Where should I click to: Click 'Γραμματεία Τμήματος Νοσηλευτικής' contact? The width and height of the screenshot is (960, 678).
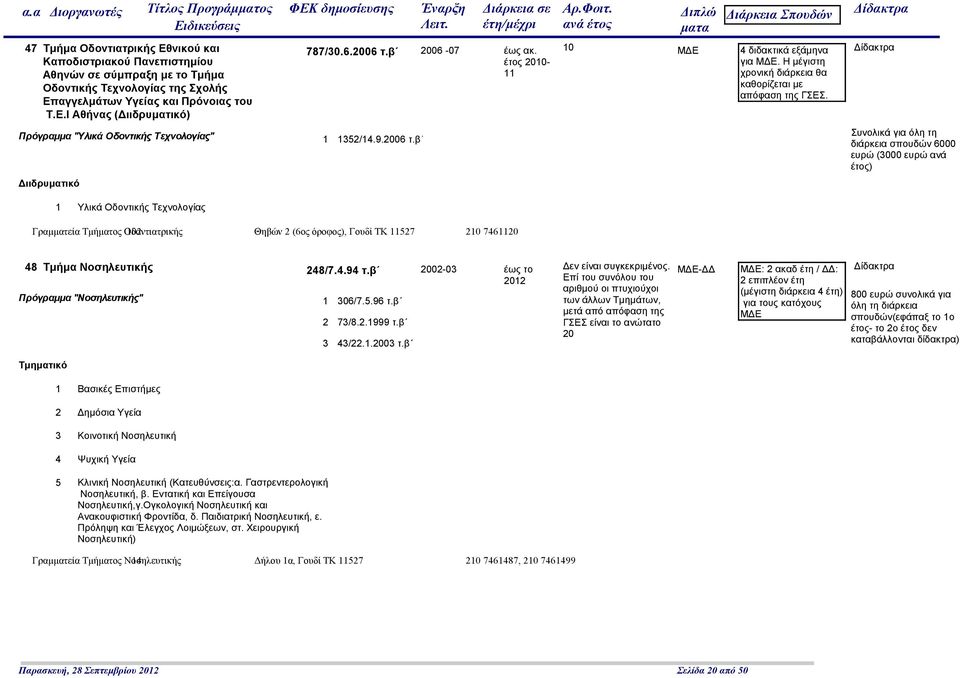pyautogui.click(x=107, y=560)
